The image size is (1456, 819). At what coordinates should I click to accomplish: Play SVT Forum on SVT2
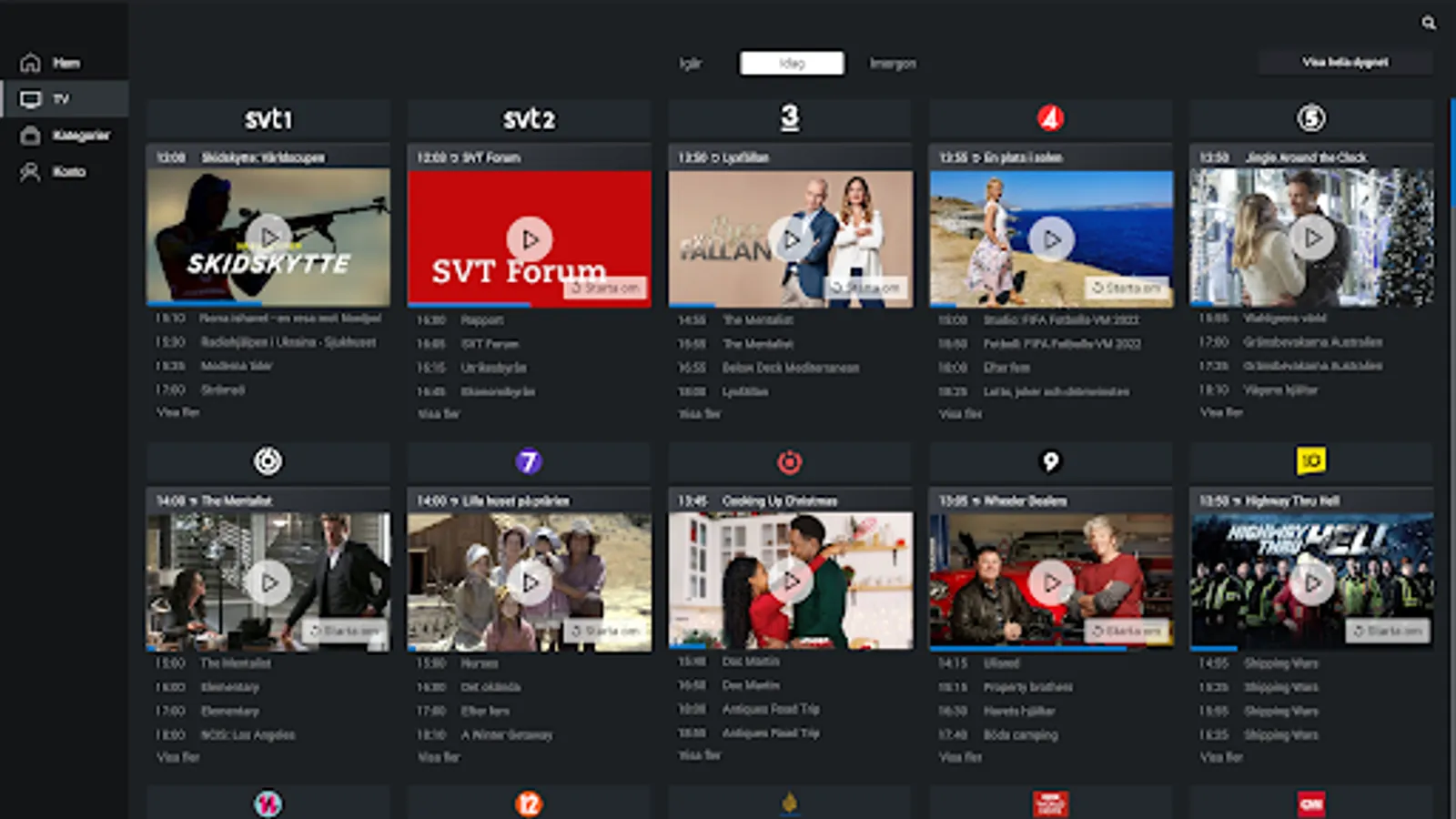coord(530,239)
